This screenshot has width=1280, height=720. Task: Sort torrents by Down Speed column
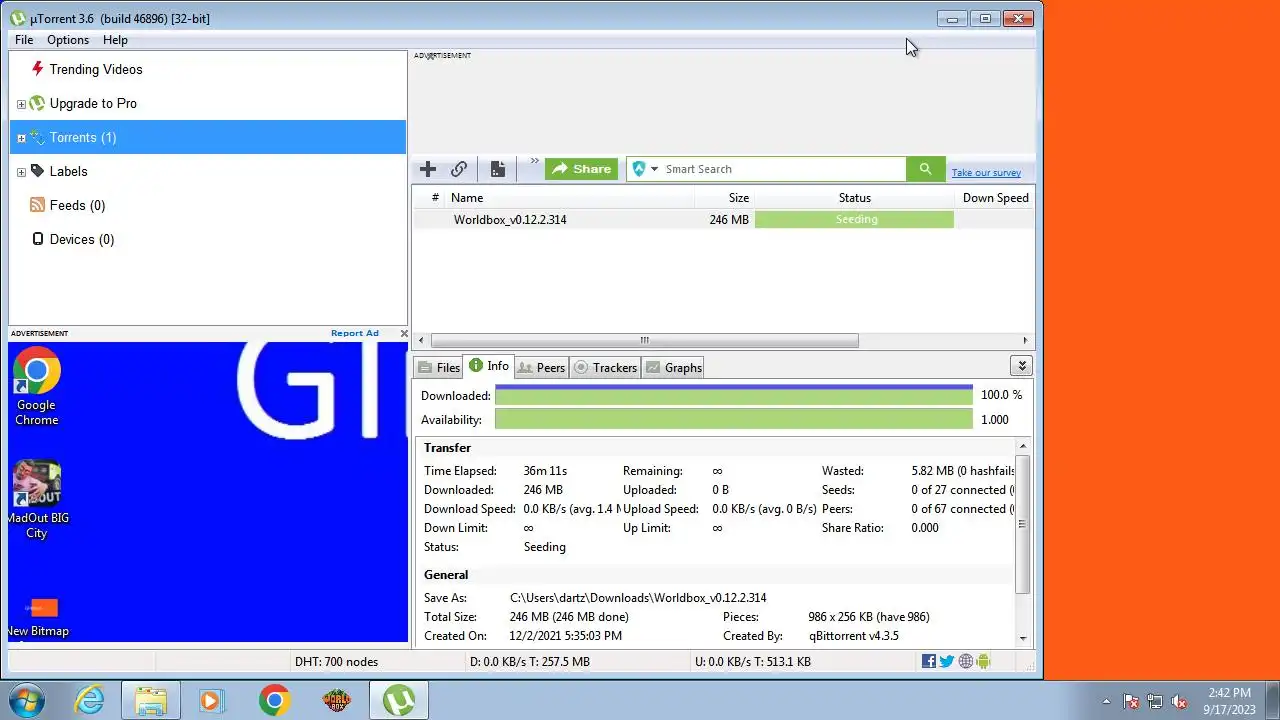point(995,198)
